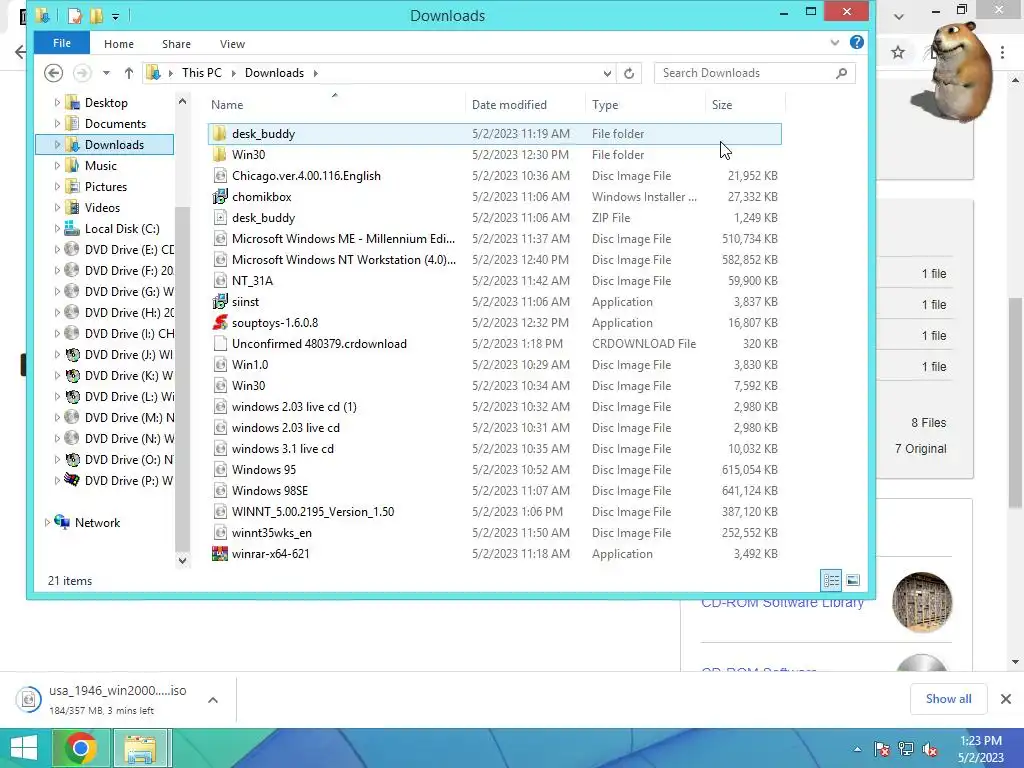Select Videos in navigation pane
The width and height of the screenshot is (1024, 768).
102,208
